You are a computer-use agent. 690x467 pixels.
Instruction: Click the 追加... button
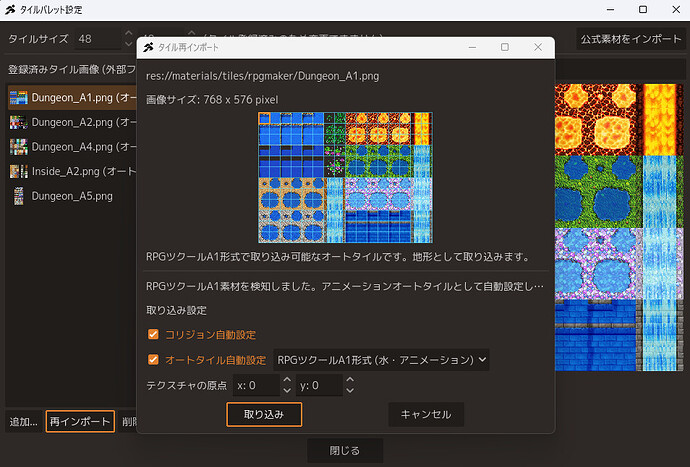pyautogui.click(x=24, y=421)
